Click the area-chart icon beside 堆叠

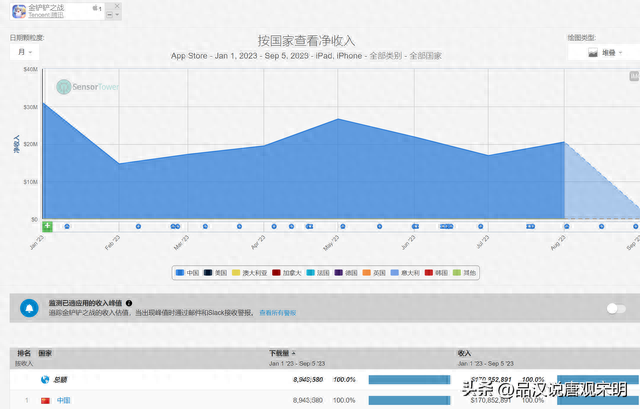point(593,53)
